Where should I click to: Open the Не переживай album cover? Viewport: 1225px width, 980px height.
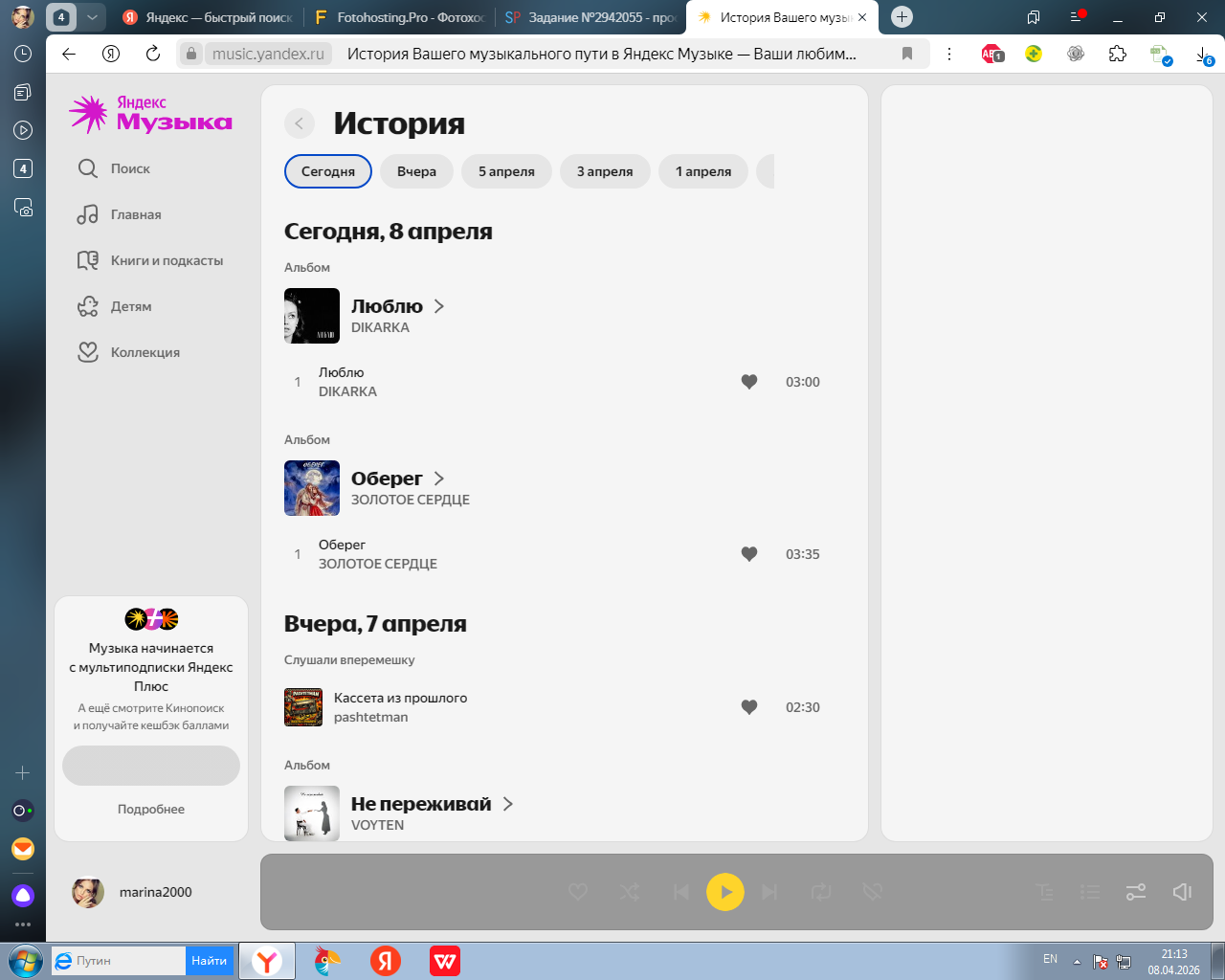[x=312, y=813]
